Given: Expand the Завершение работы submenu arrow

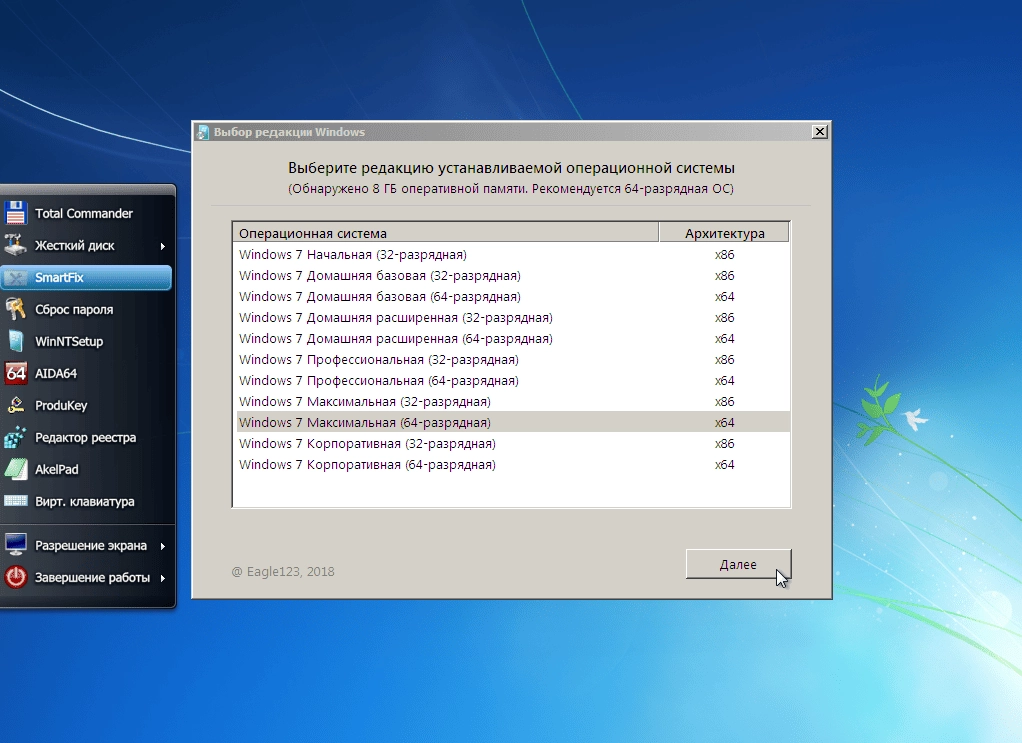Looking at the screenshot, I should point(162,578).
